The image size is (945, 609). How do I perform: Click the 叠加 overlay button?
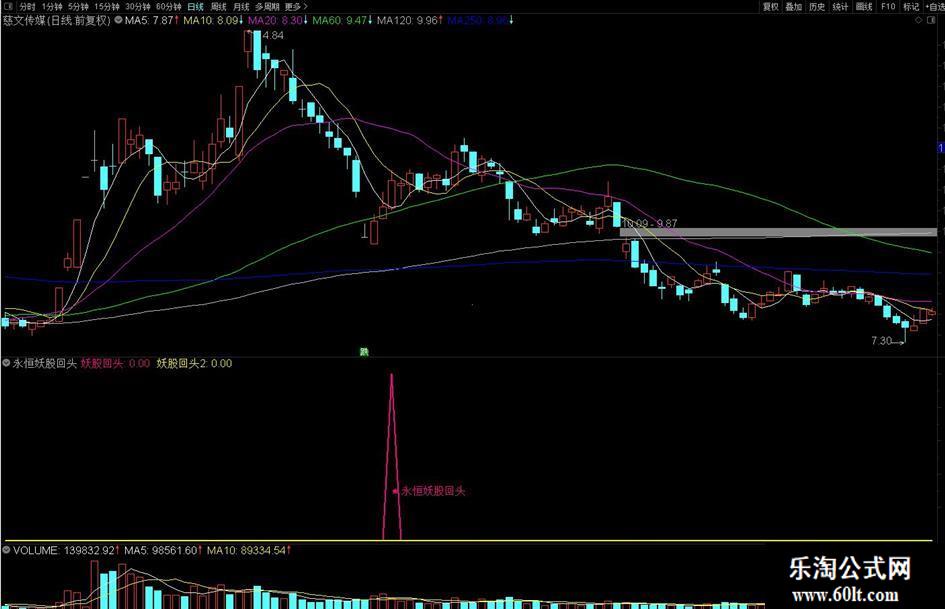click(x=794, y=7)
